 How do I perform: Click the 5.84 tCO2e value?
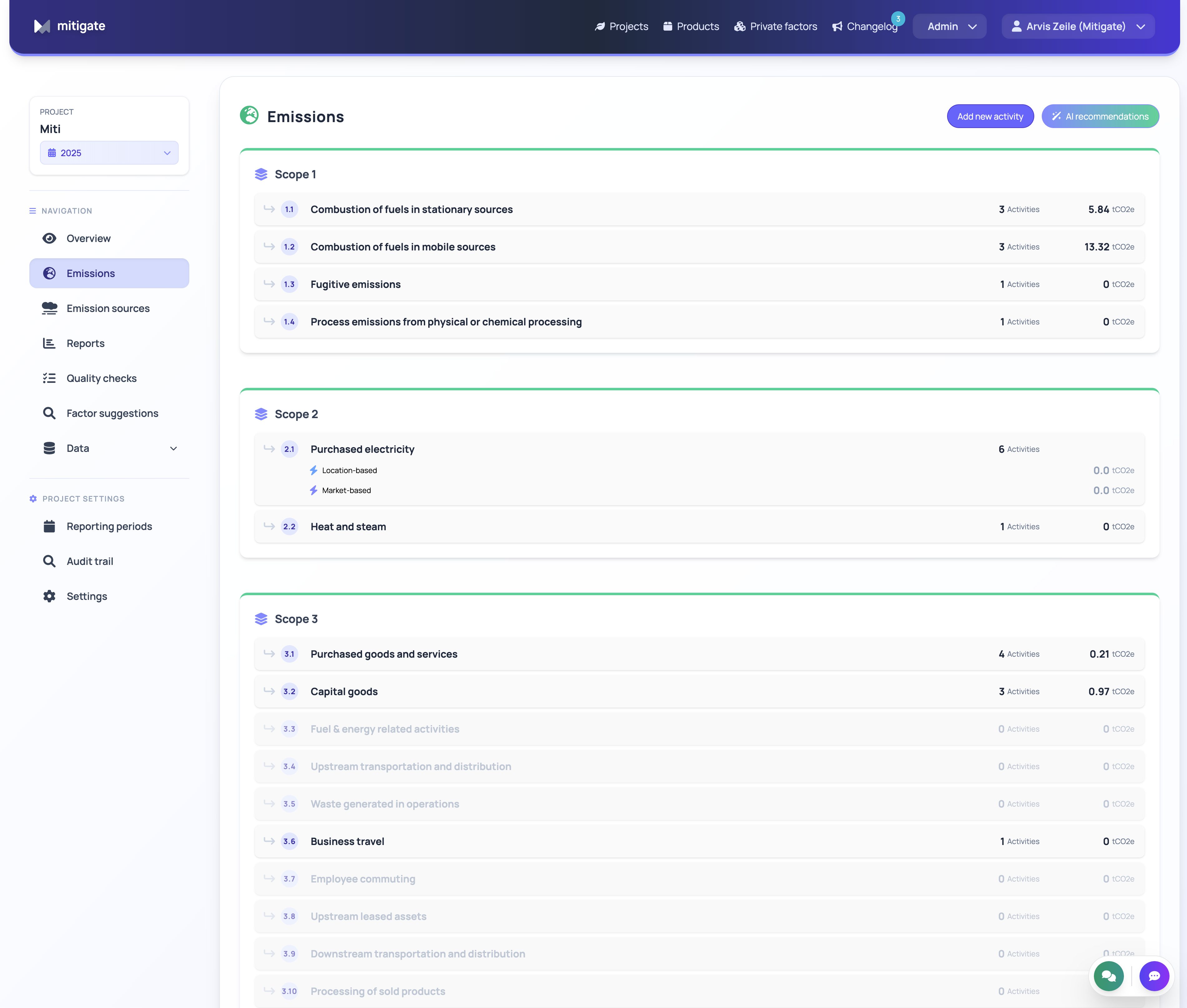pyautogui.click(x=1111, y=209)
